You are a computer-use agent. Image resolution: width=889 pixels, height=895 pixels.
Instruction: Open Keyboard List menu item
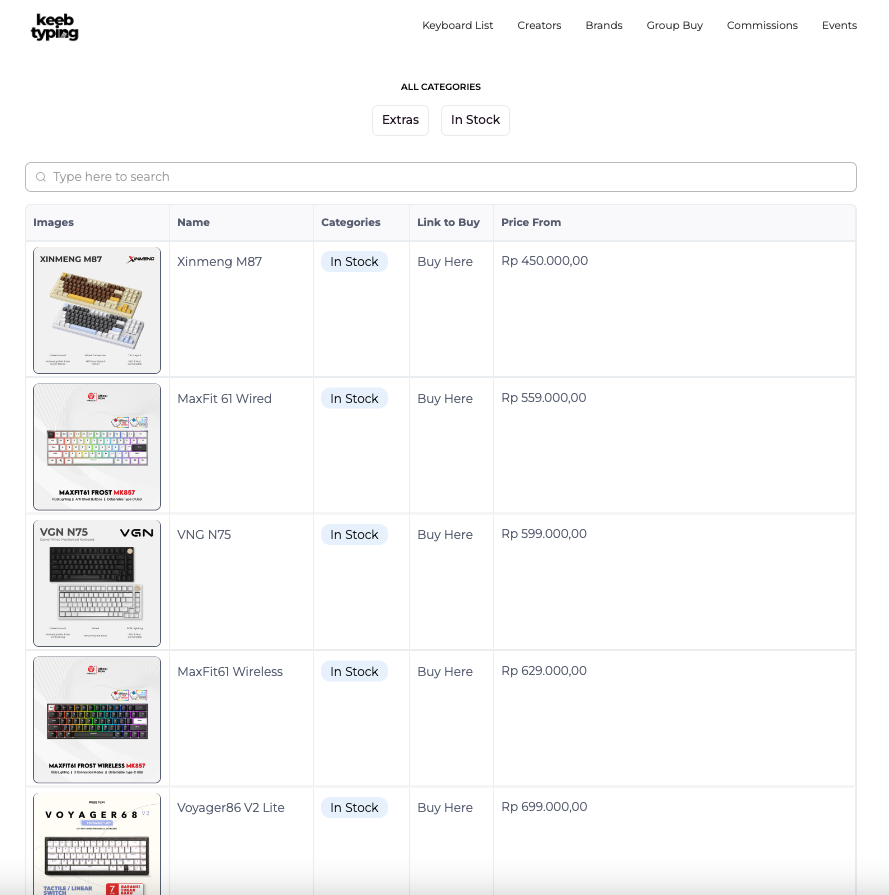[x=457, y=25]
